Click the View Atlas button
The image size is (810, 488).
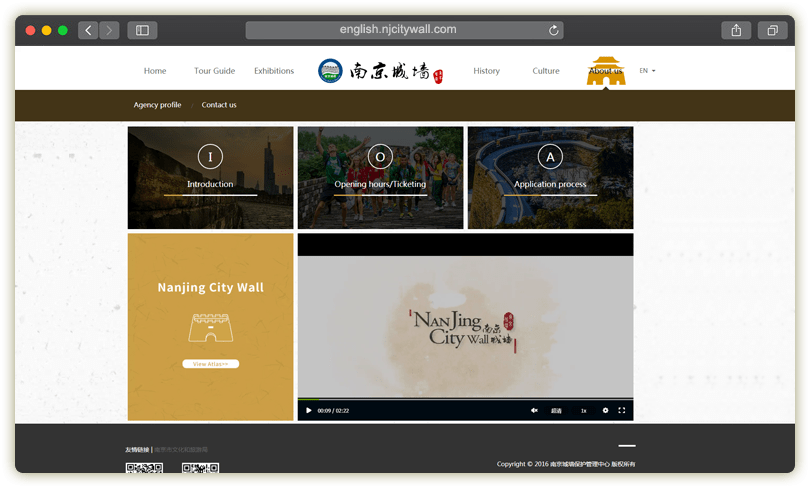(x=210, y=364)
